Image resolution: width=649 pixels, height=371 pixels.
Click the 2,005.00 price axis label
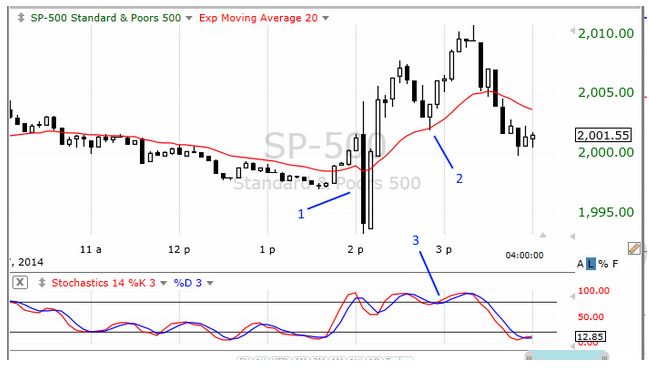606,93
